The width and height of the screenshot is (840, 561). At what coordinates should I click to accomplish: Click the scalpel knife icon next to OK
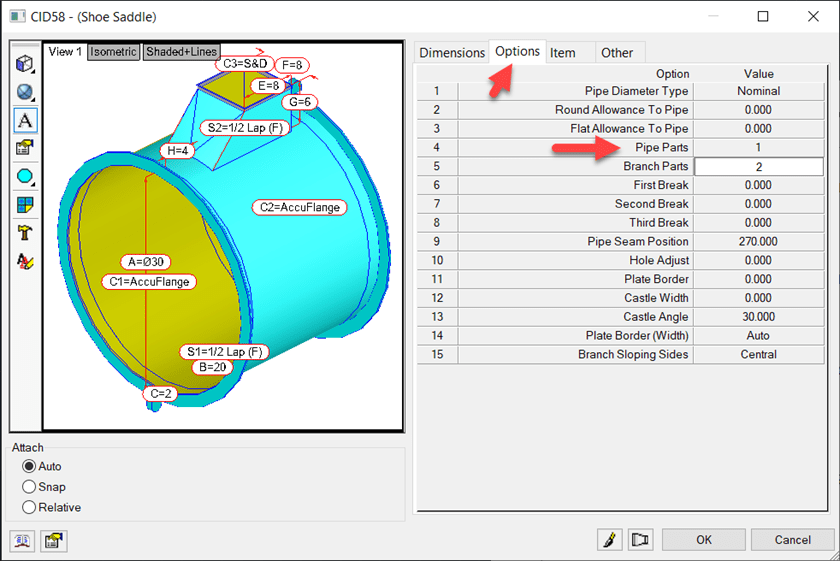610,540
